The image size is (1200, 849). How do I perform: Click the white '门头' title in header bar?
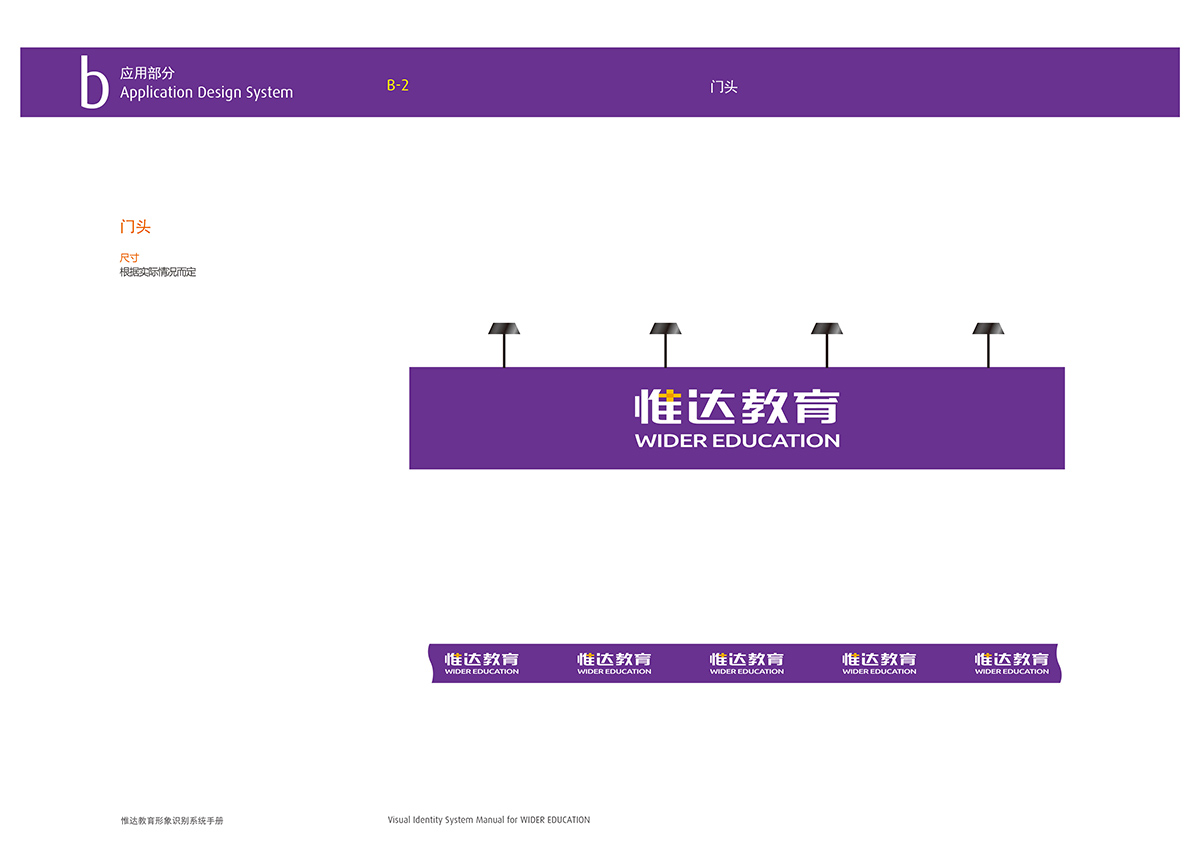tap(724, 87)
